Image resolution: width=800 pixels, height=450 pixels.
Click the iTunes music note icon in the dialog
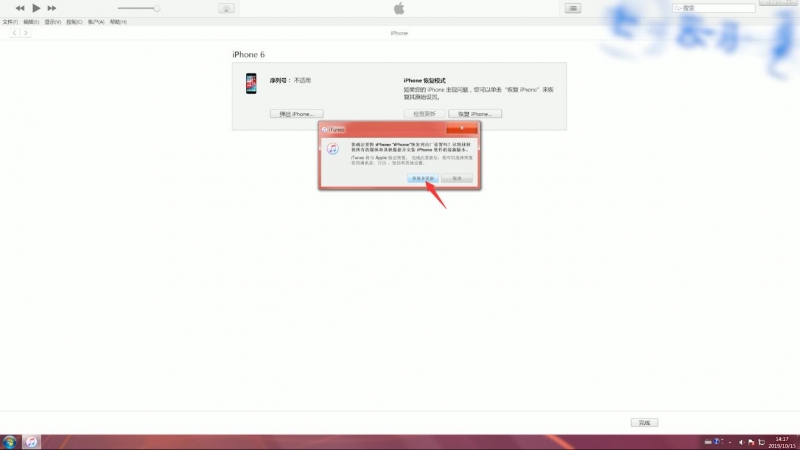(333, 148)
